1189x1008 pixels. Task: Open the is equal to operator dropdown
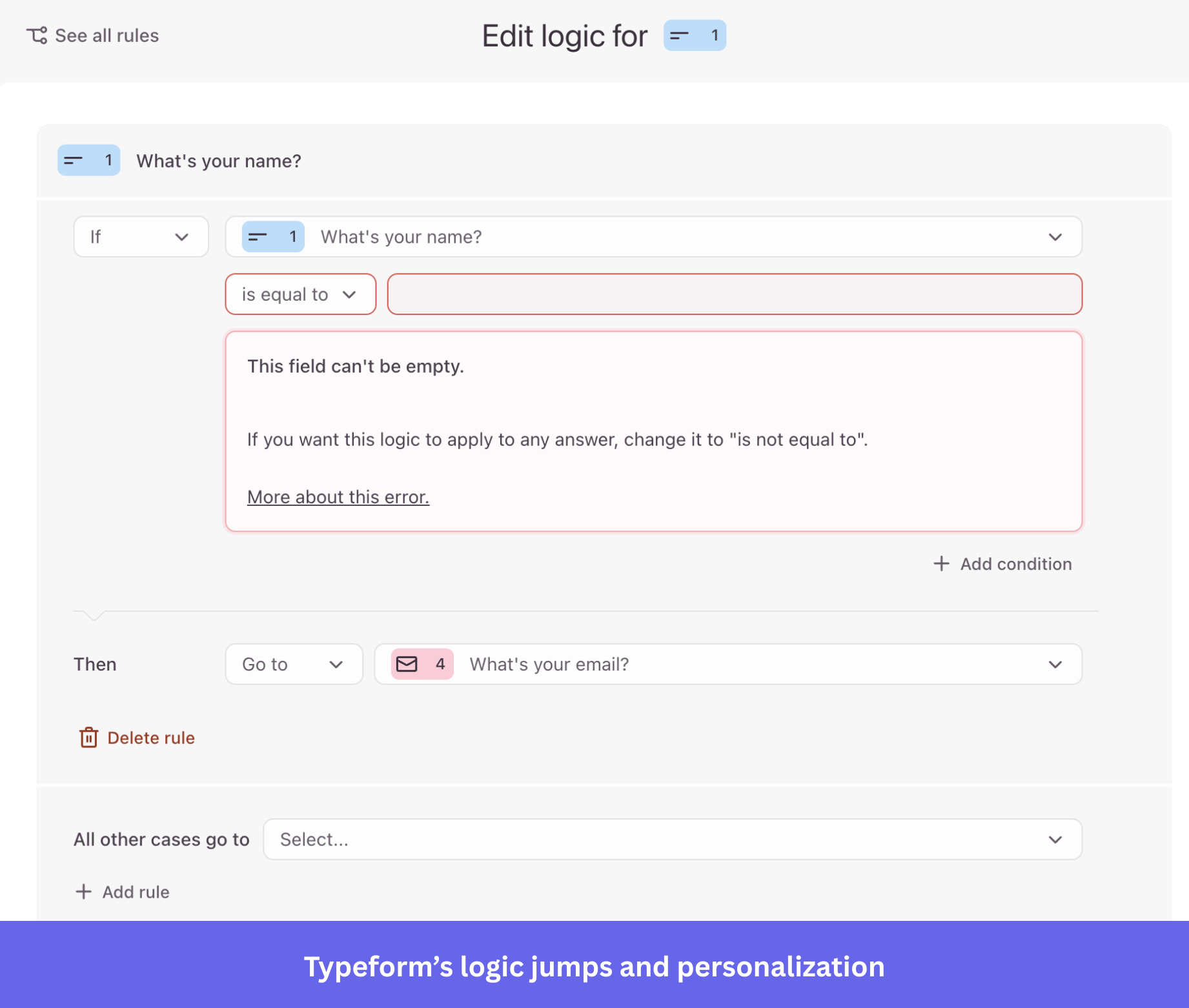(300, 294)
